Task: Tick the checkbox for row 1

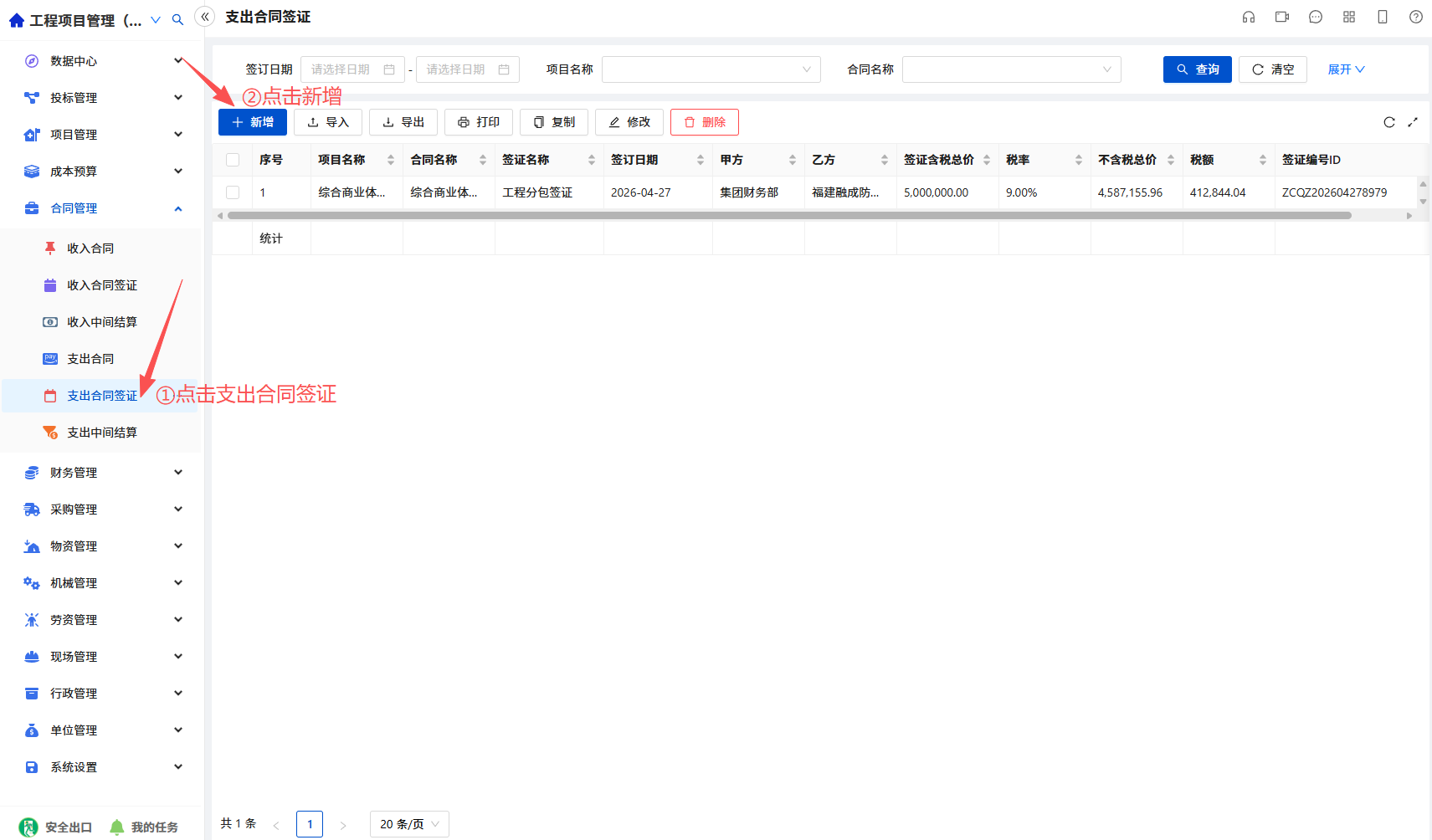Action: pos(233,192)
